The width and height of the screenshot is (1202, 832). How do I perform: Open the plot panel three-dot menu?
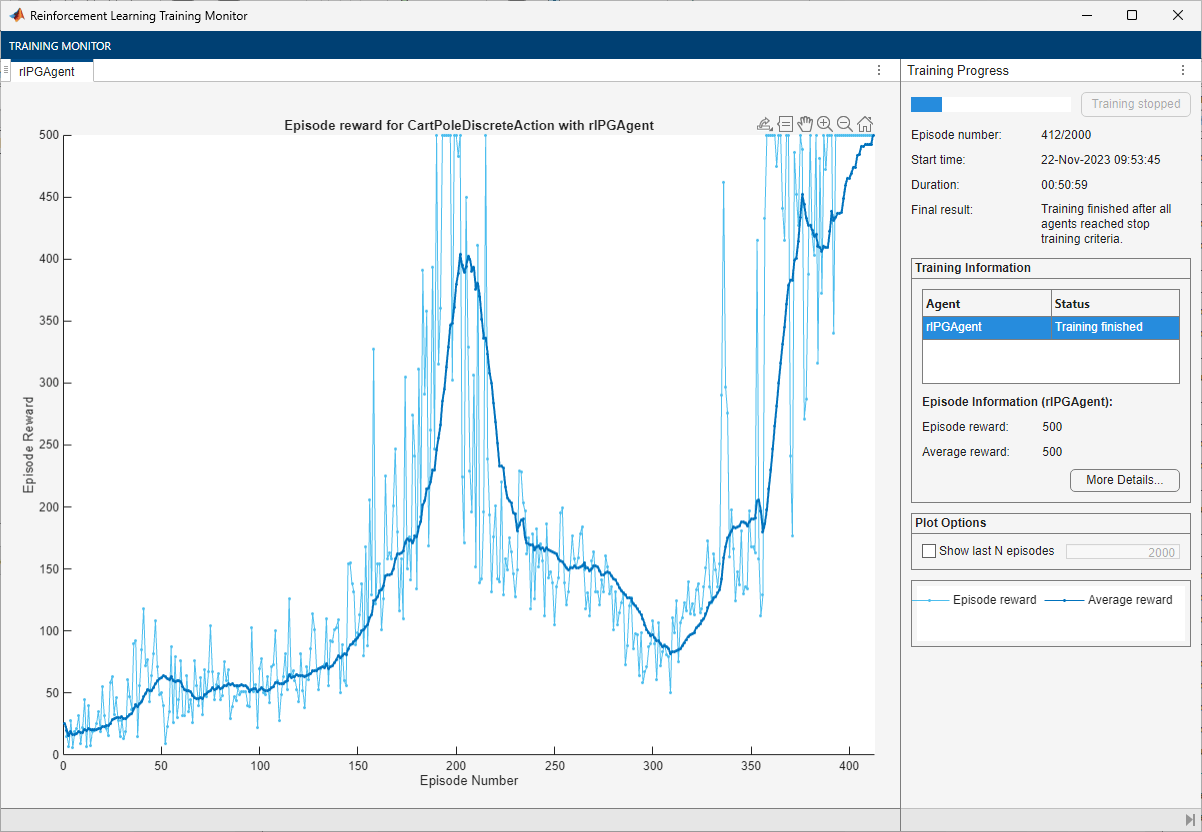(879, 70)
